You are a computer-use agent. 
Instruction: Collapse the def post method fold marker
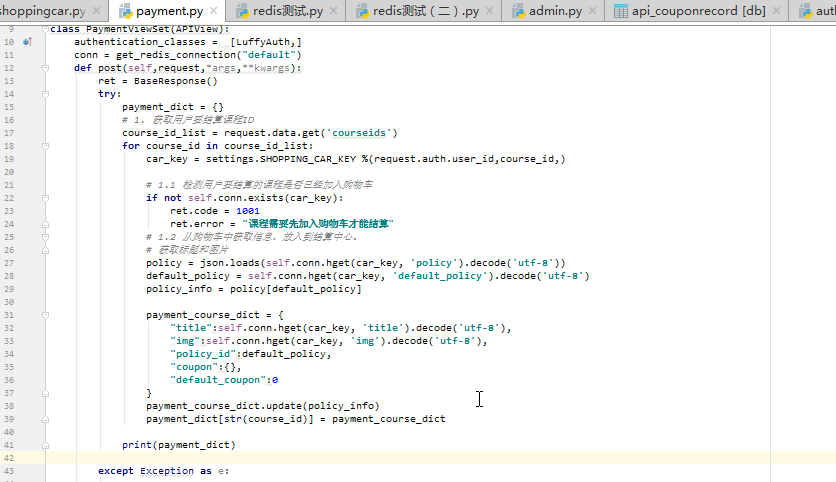click(46, 68)
